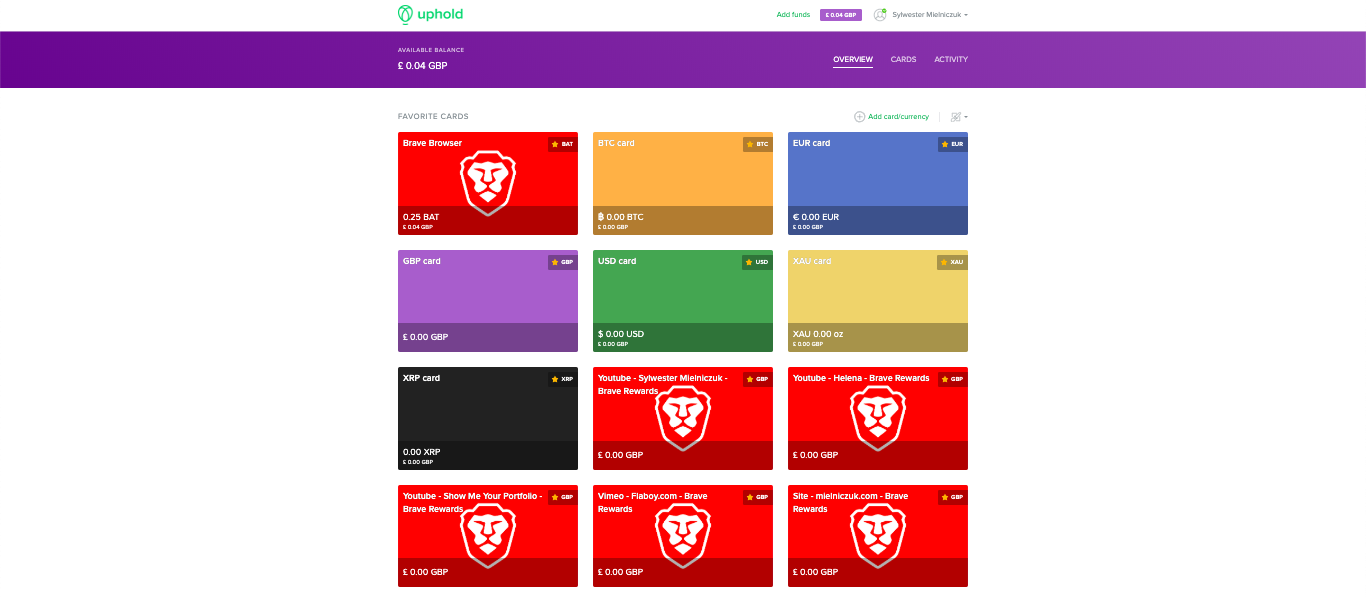
Task: Open the Sylwester Mielniczuk account dropdown
Action: point(921,15)
